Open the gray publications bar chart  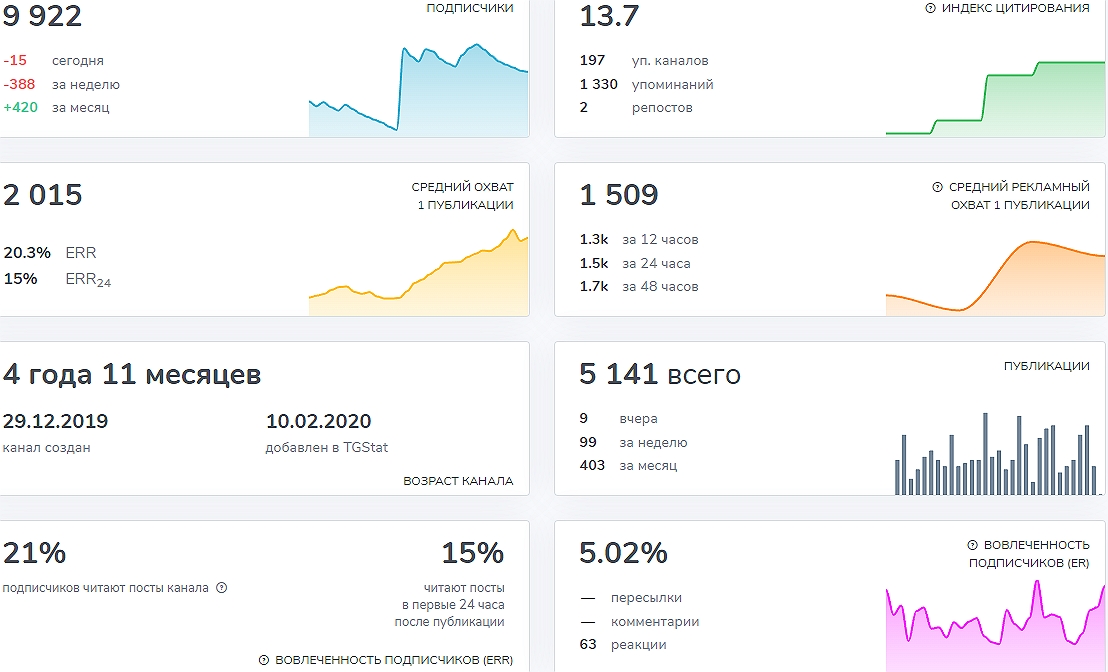click(x=995, y=455)
